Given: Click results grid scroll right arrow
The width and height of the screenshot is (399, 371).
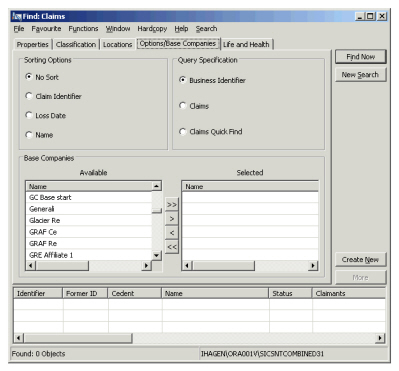Looking at the screenshot, I should [x=380, y=338].
